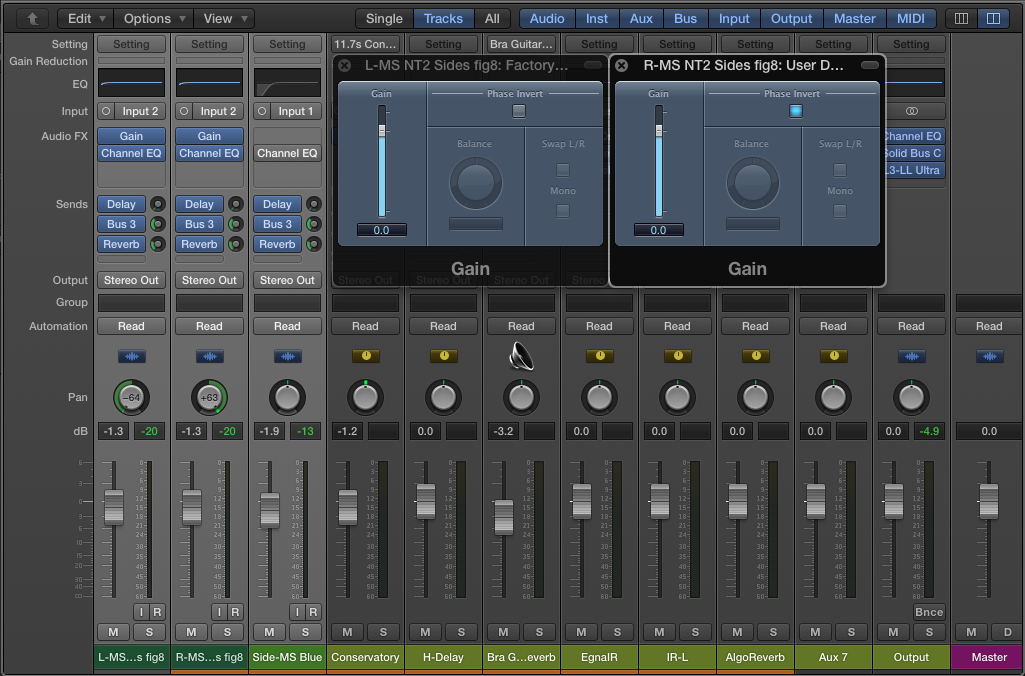Click yellow aux icon on H-Delay channel
1025x676 pixels.
[x=444, y=356]
